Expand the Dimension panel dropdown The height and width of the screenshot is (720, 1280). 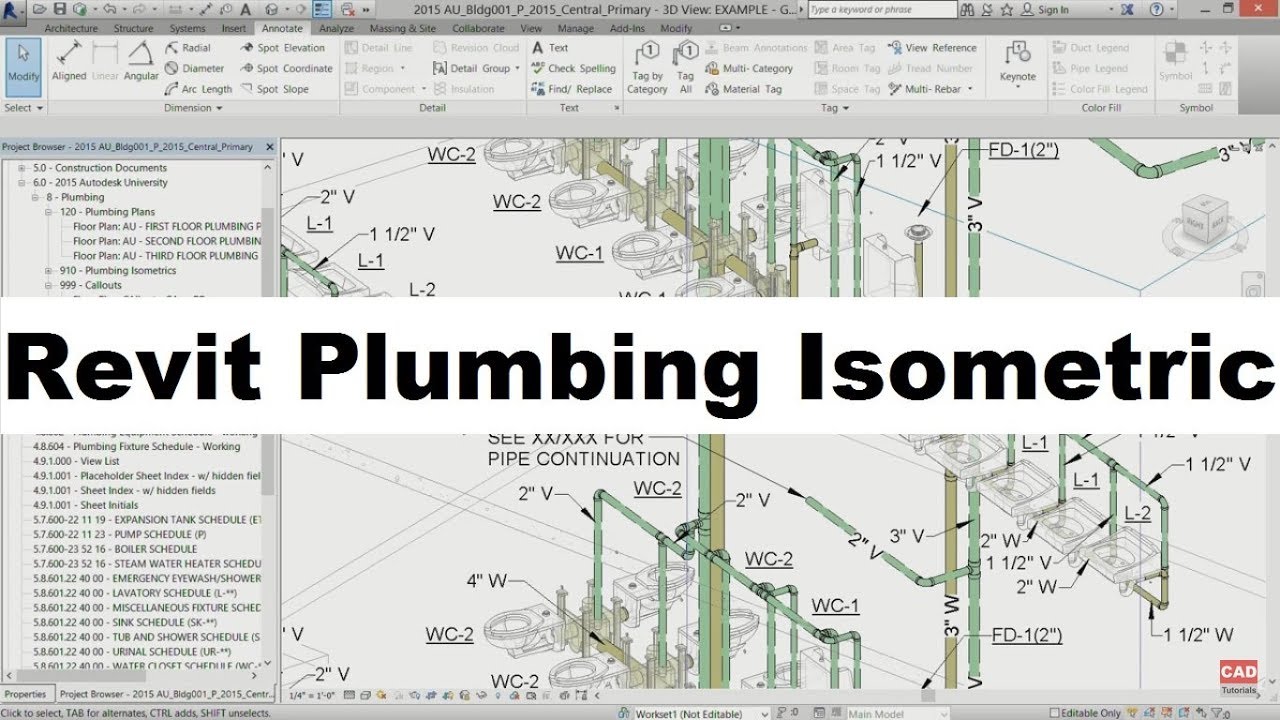tap(193, 108)
